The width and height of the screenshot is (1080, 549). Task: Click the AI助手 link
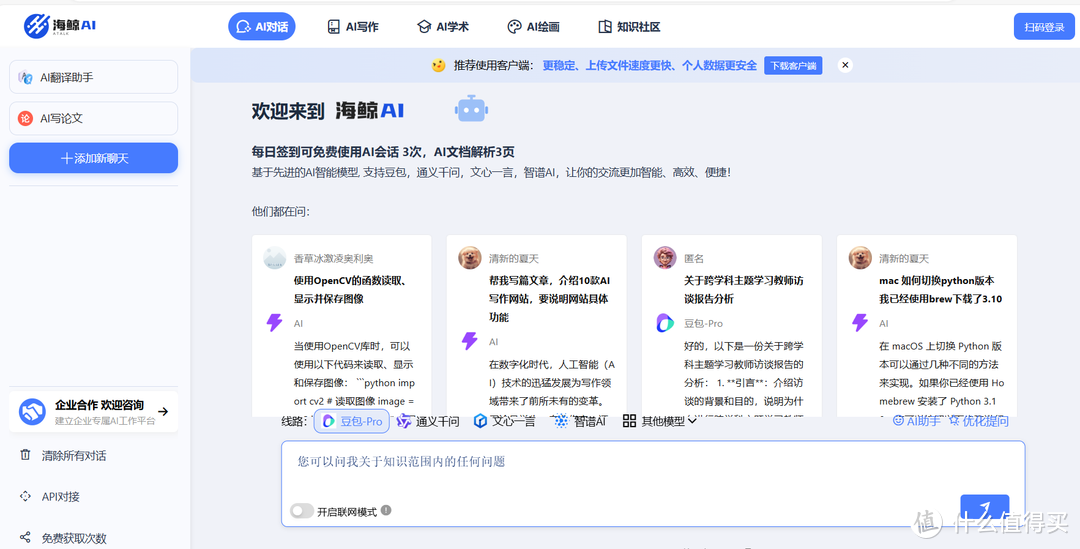(916, 421)
